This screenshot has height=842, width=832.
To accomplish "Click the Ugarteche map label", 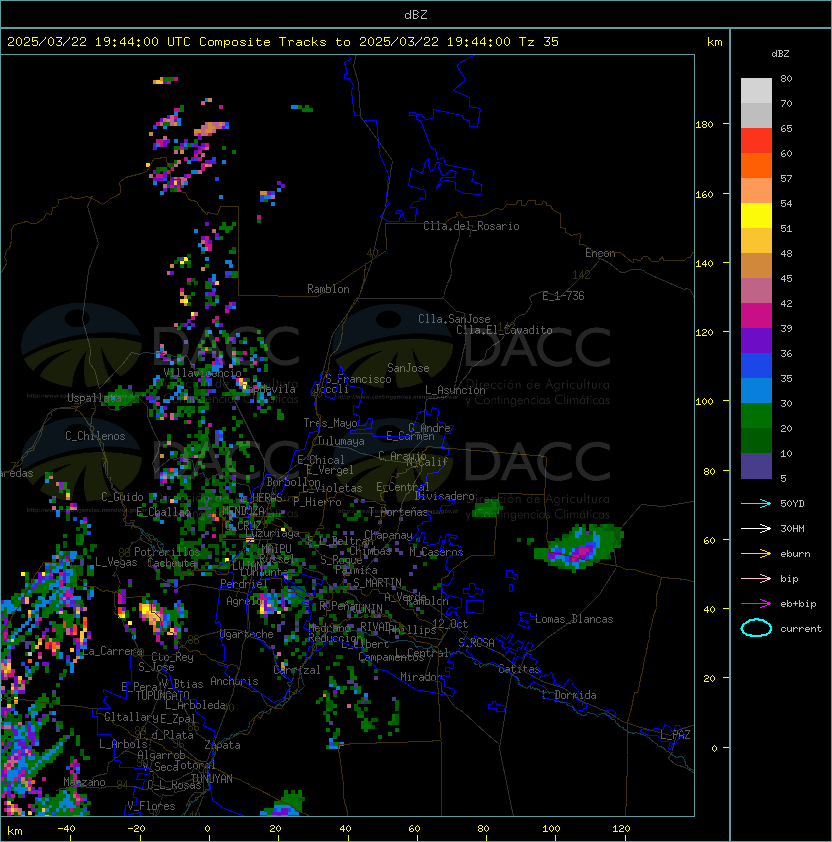I will point(247,634).
